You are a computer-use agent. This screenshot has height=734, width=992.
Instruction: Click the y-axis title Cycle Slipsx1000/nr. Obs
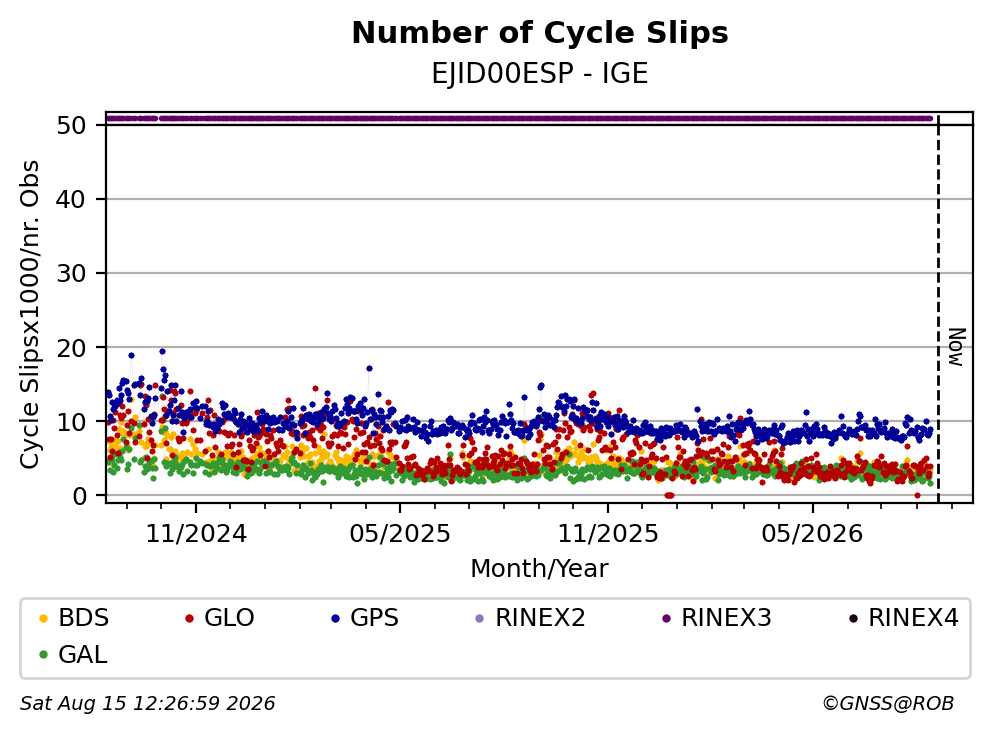(30, 314)
